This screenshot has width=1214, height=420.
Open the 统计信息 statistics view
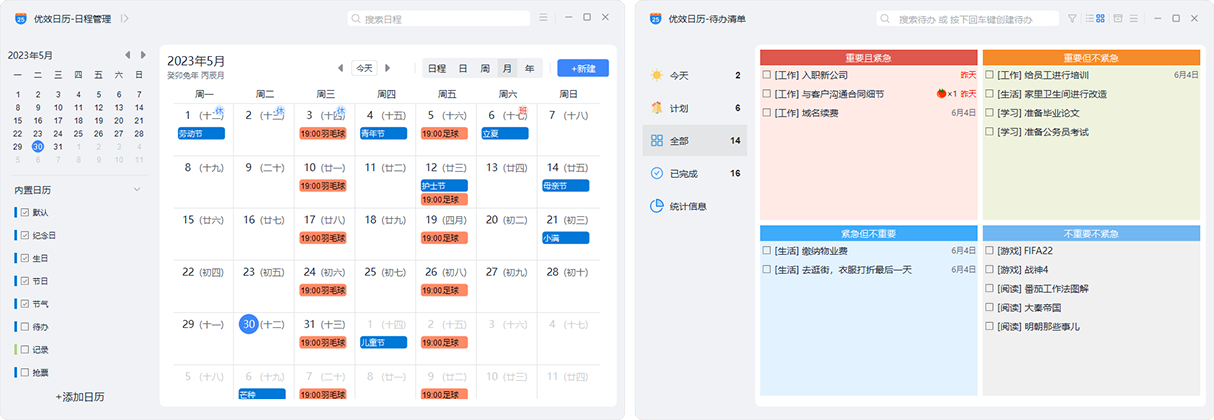(x=687, y=206)
